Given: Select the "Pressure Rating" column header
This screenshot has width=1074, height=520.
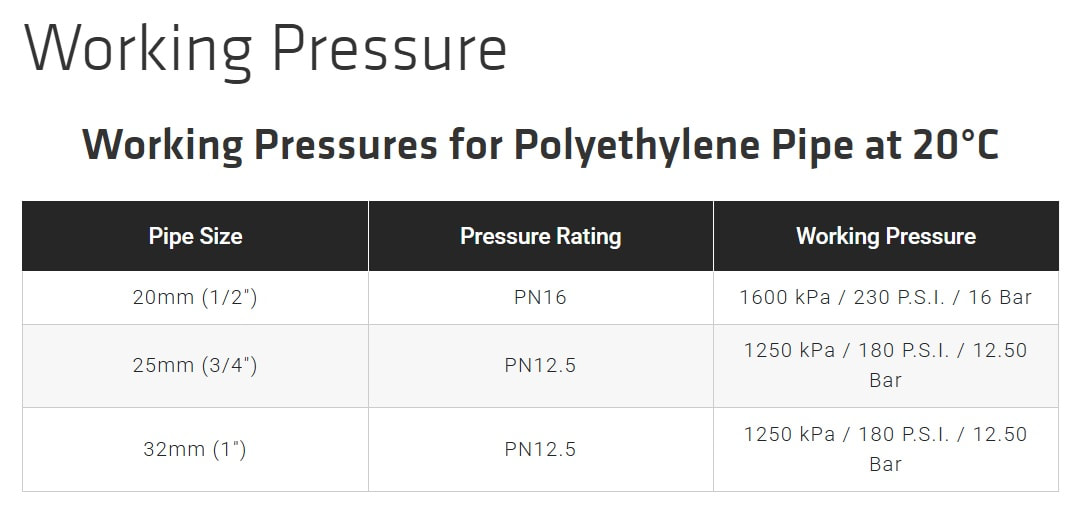Looking at the screenshot, I should (x=540, y=236).
